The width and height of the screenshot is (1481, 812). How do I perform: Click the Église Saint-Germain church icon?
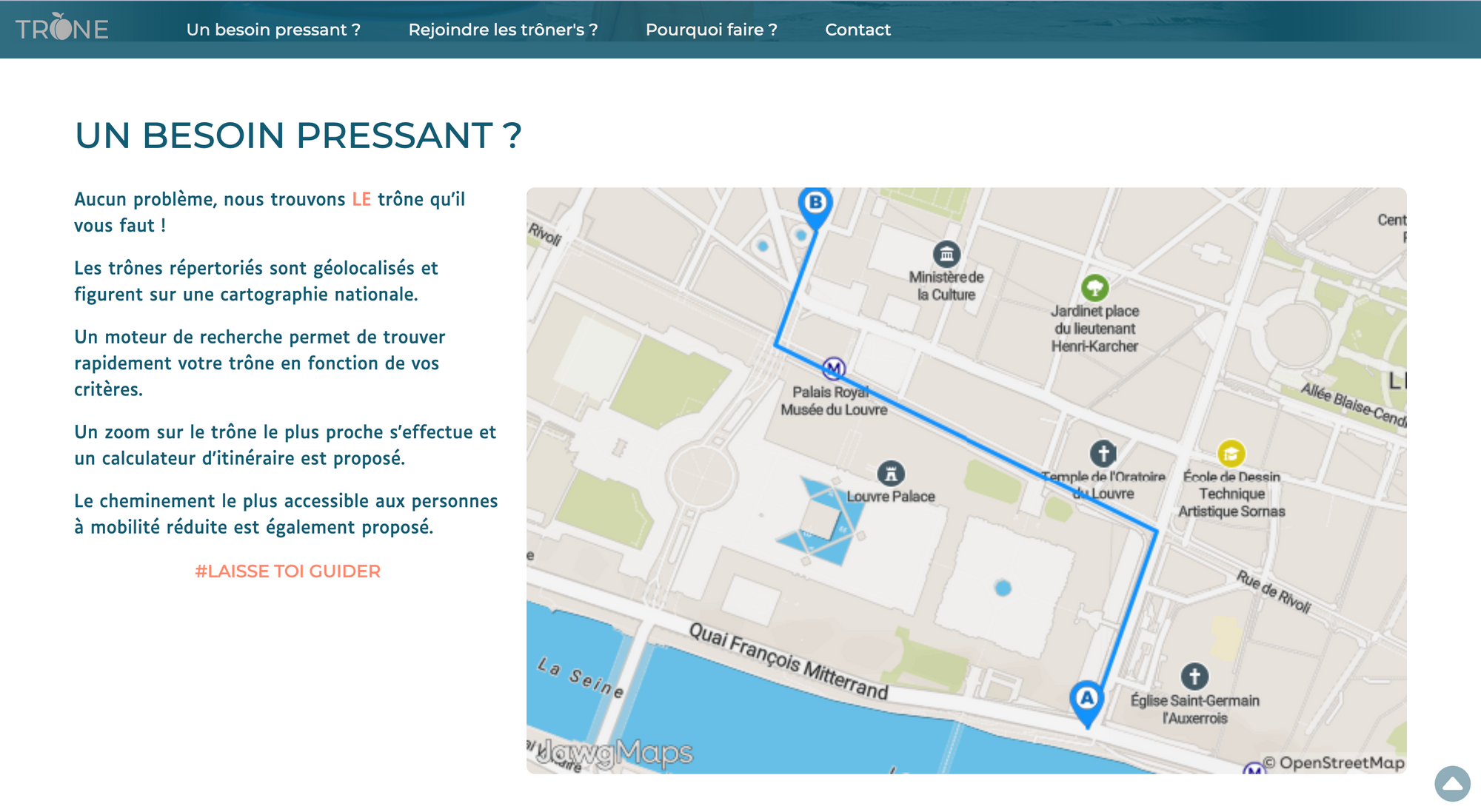click(x=1194, y=676)
